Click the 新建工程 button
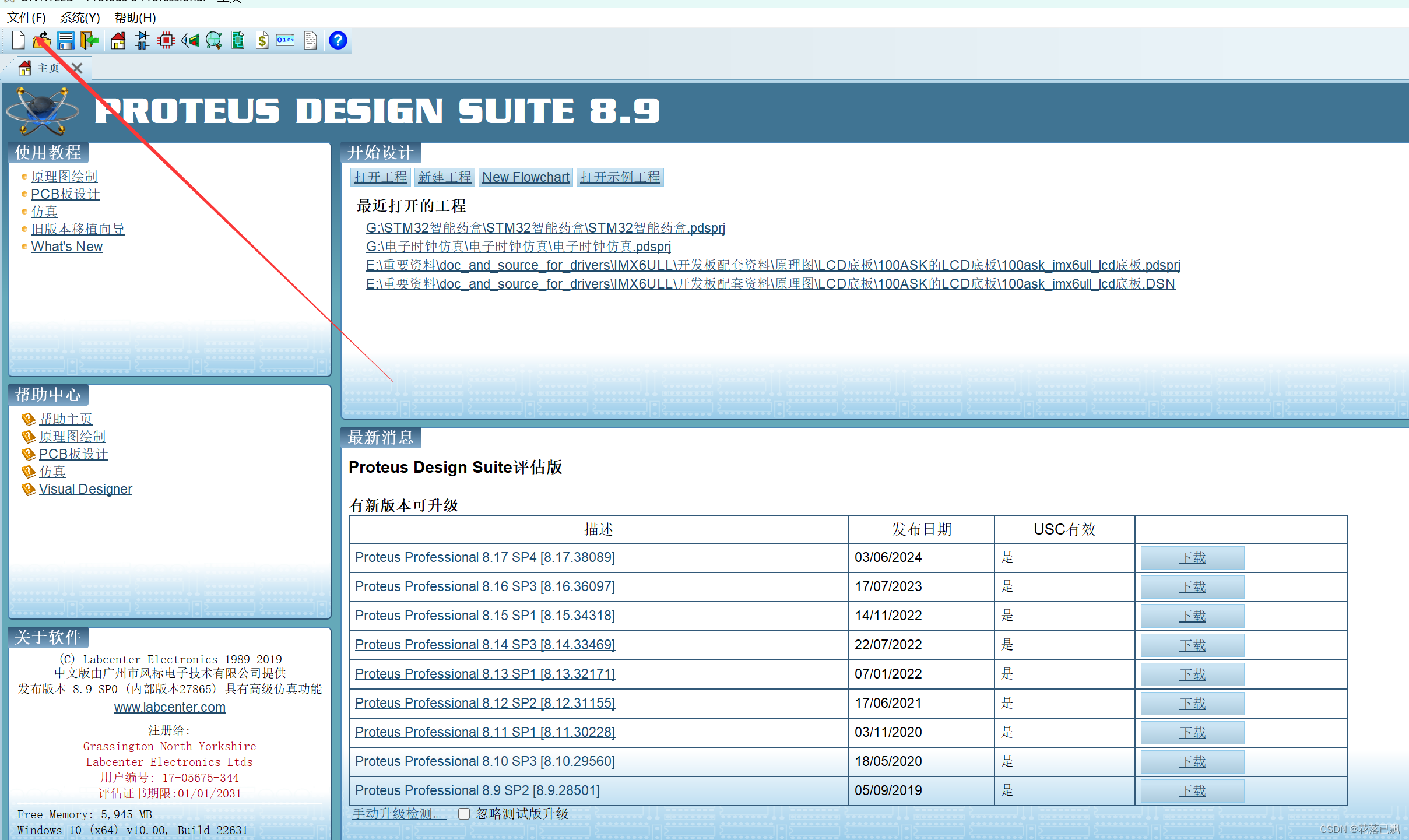The image size is (1409, 840). [x=444, y=177]
